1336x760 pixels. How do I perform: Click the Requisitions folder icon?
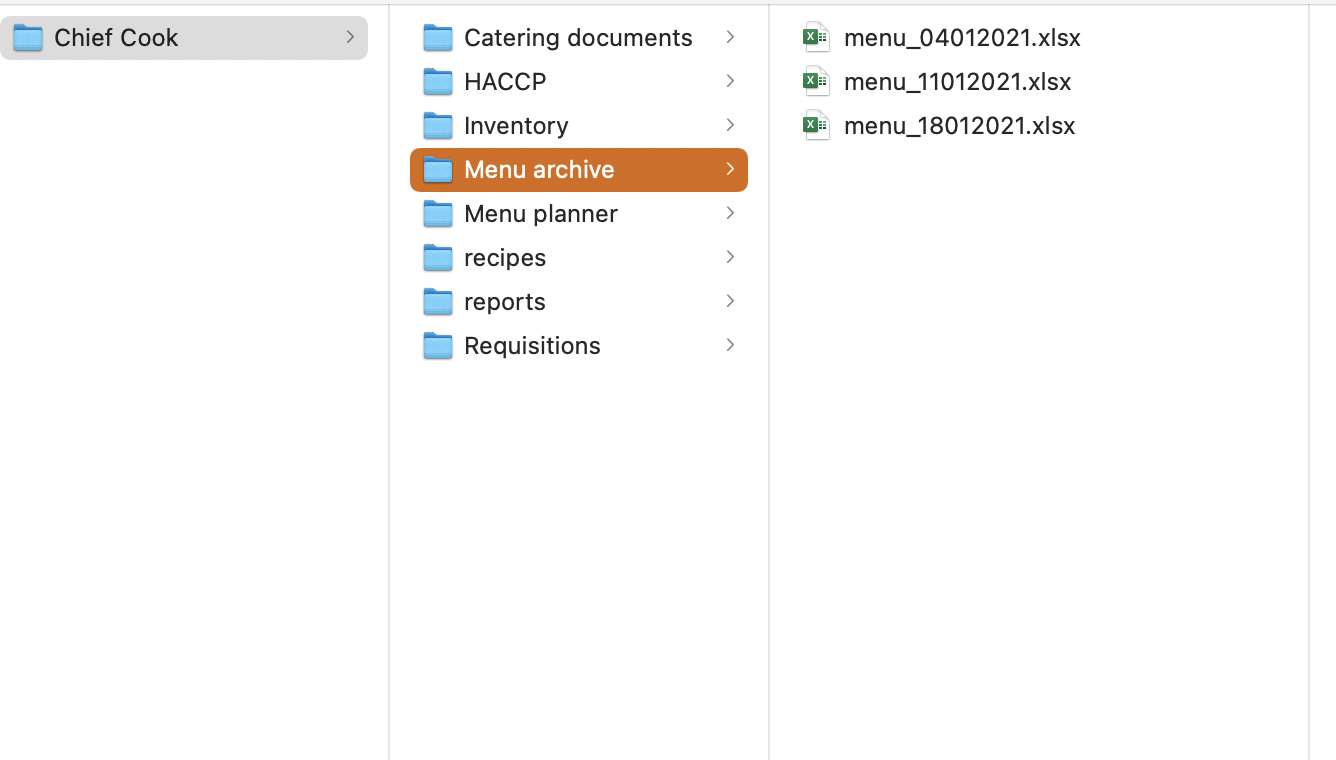point(438,346)
